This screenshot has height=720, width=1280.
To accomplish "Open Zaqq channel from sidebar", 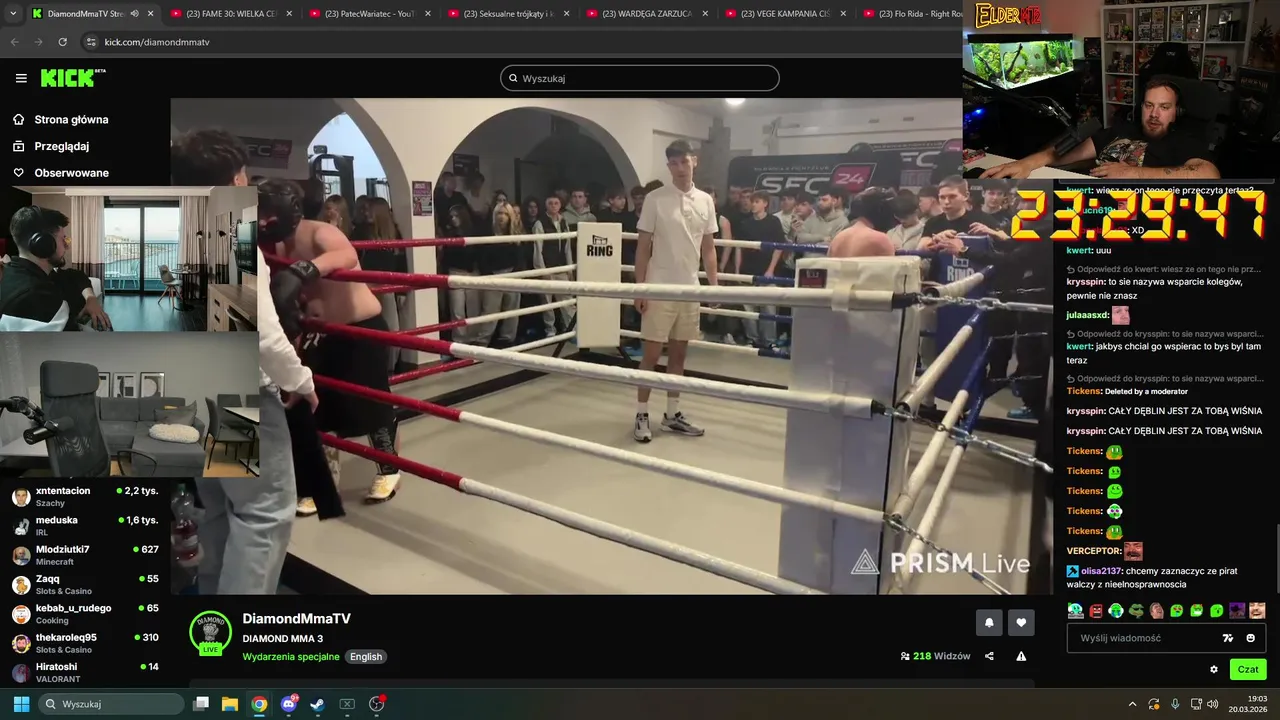I will click(x=86, y=584).
